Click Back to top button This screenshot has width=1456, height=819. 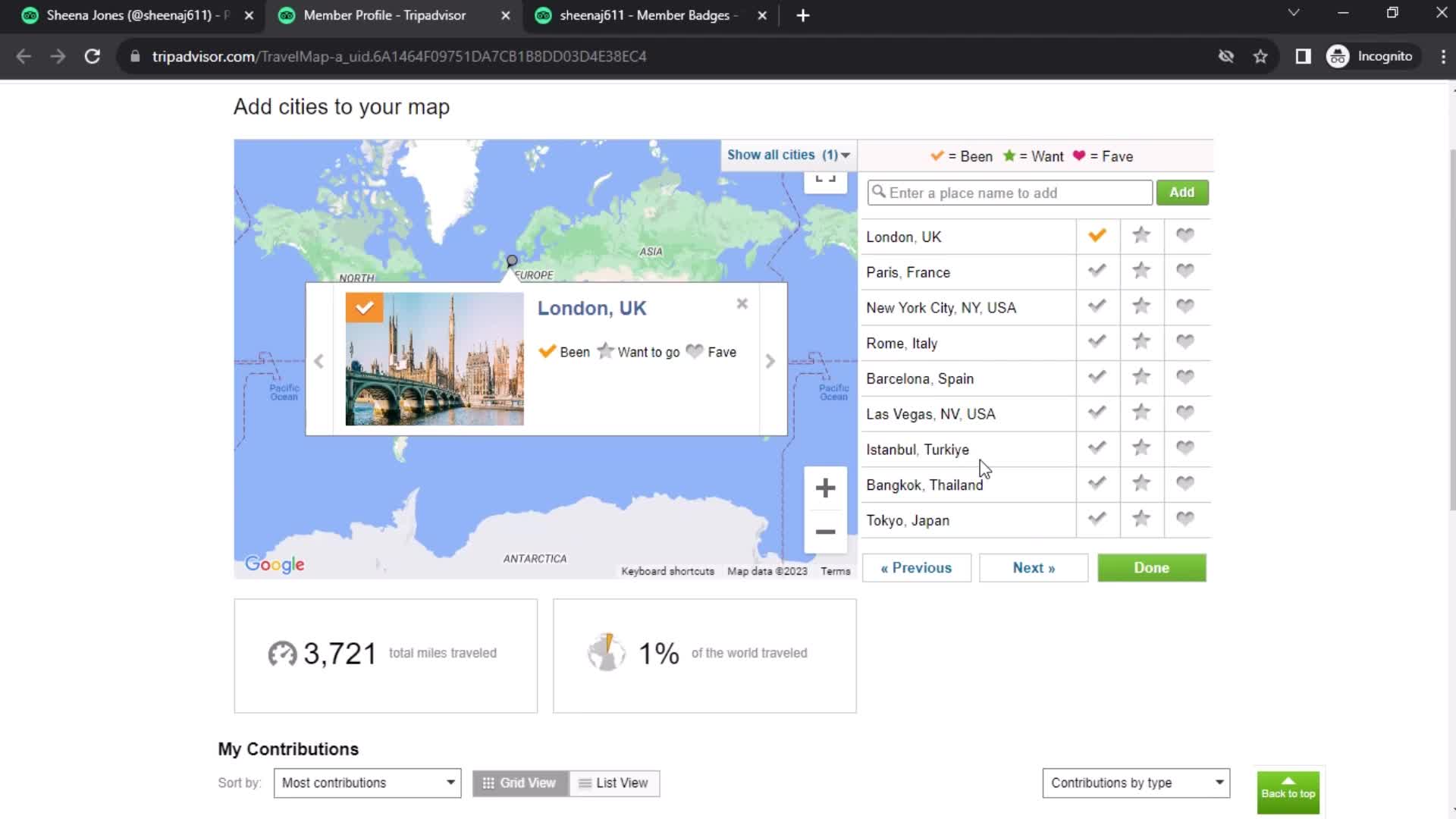1288,792
